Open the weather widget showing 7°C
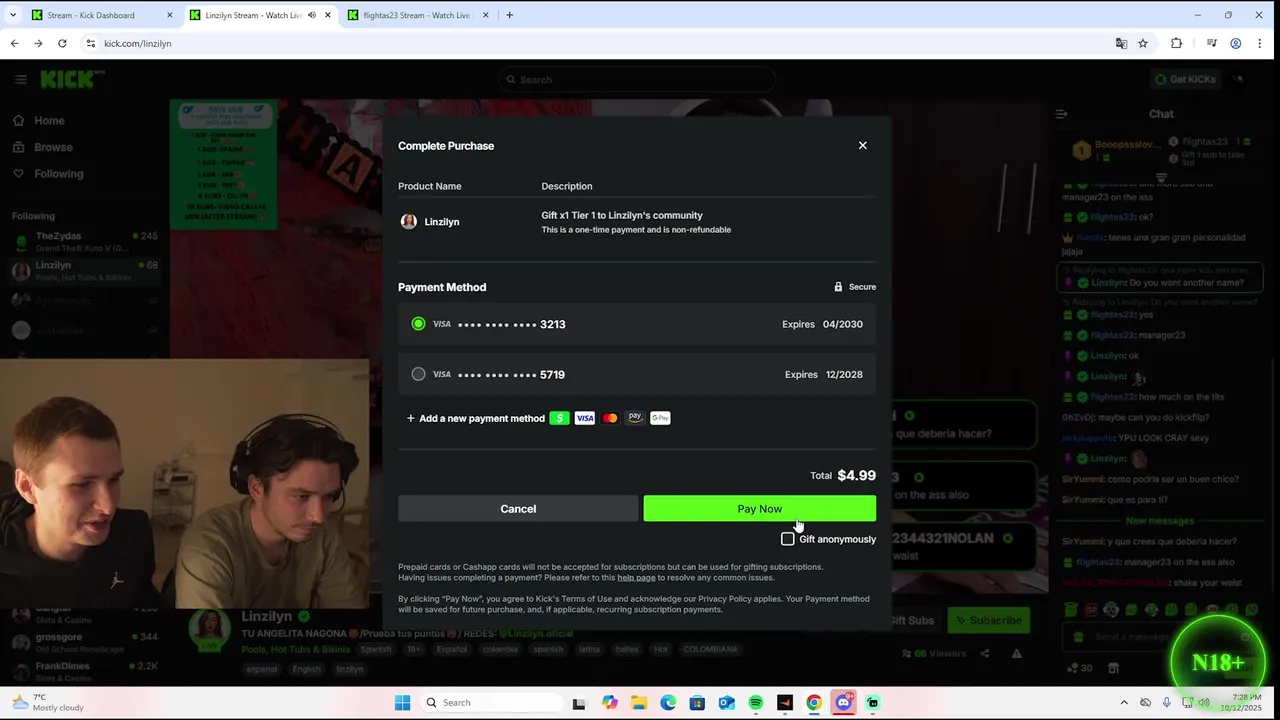 coord(48,702)
